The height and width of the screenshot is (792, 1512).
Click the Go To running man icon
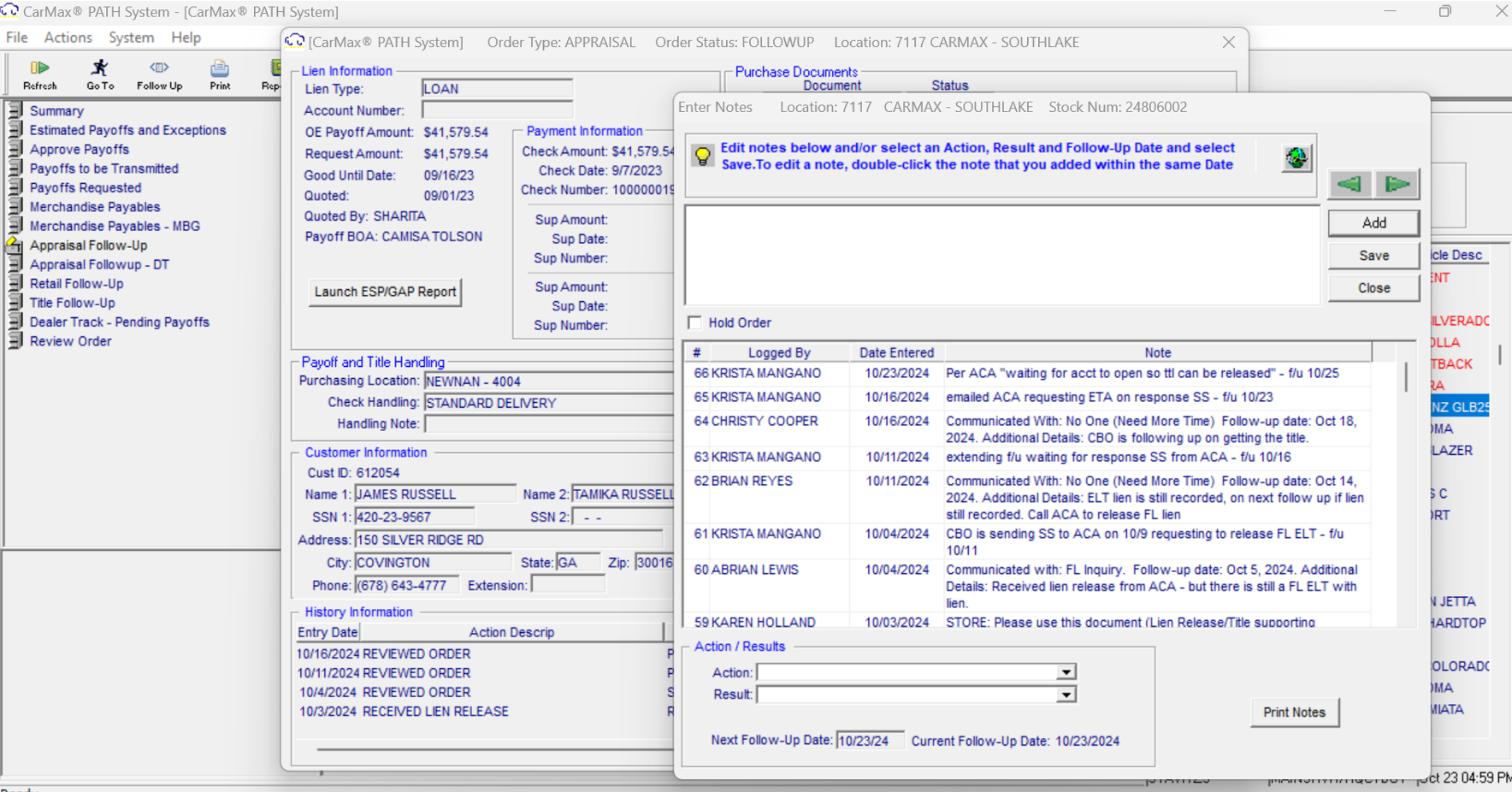100,74
